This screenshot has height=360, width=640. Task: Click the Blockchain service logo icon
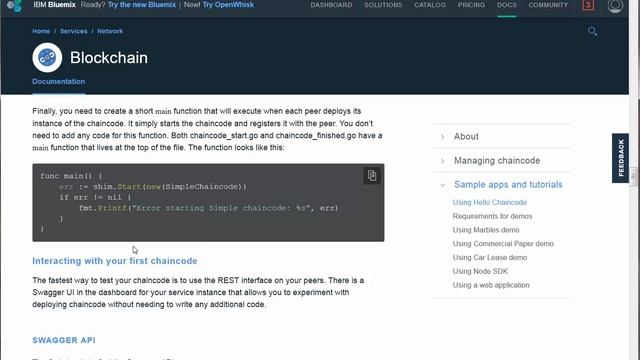click(47, 58)
